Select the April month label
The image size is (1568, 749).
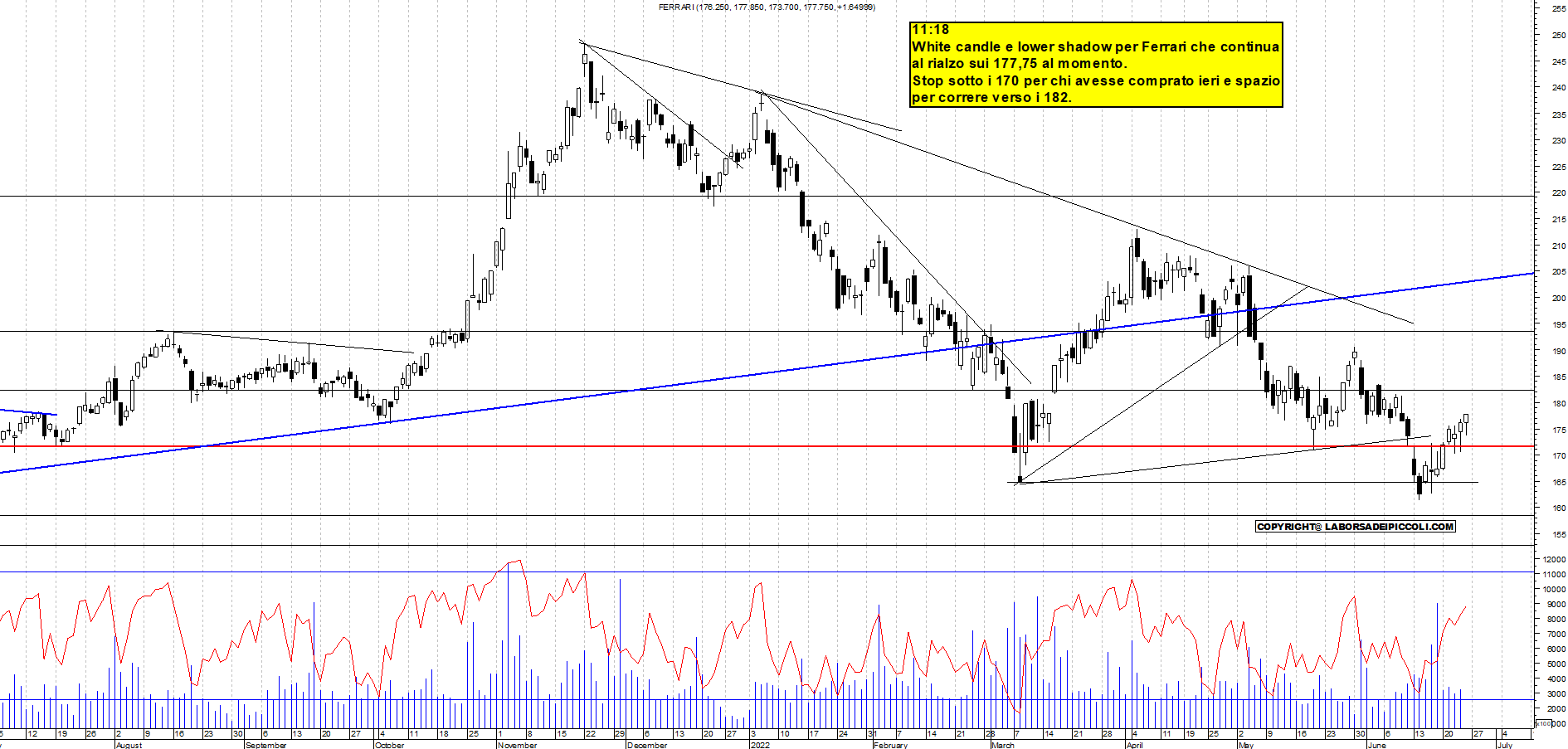pos(1134,745)
